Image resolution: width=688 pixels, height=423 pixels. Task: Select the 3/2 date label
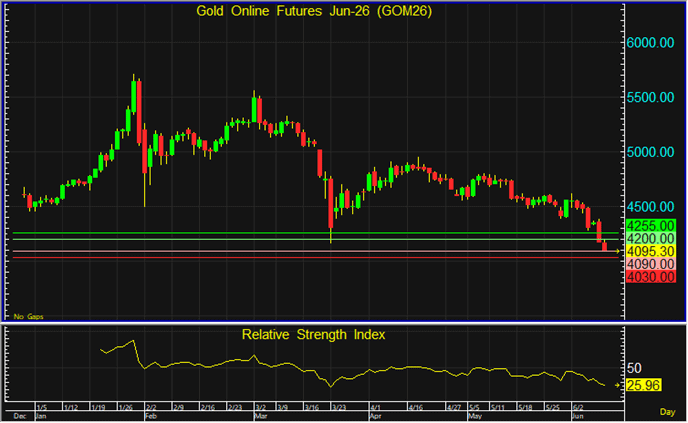[x=260, y=408]
